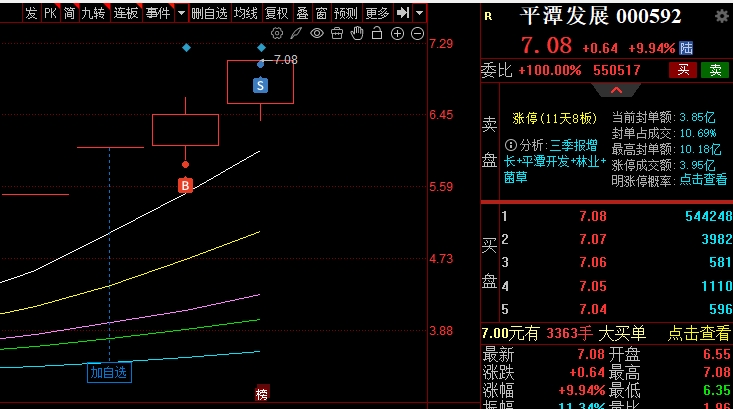Click bid level 4 price 7.05
This screenshot has width=733, height=409.
[593, 286]
